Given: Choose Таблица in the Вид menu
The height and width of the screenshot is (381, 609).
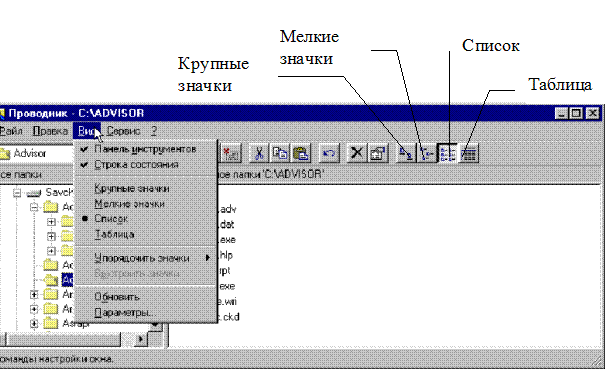Looking at the screenshot, I should pos(145,235).
